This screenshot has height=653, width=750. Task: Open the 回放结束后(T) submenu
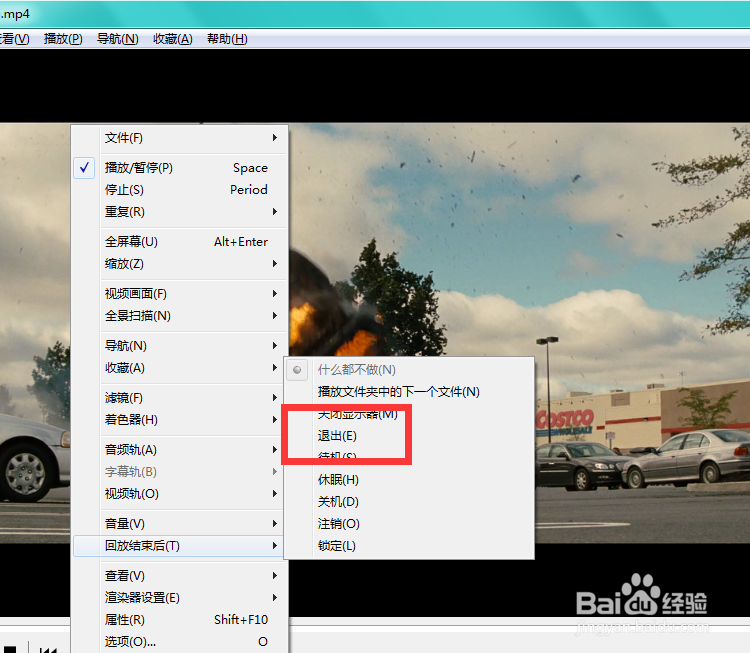coord(180,546)
